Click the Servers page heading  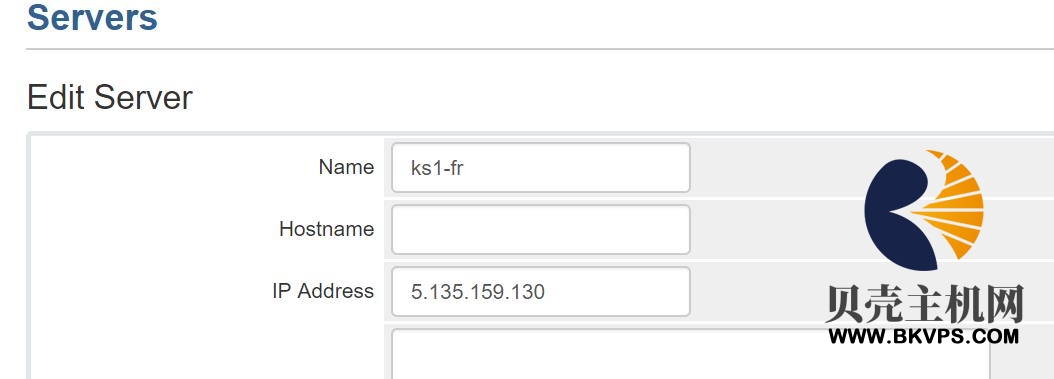click(92, 17)
